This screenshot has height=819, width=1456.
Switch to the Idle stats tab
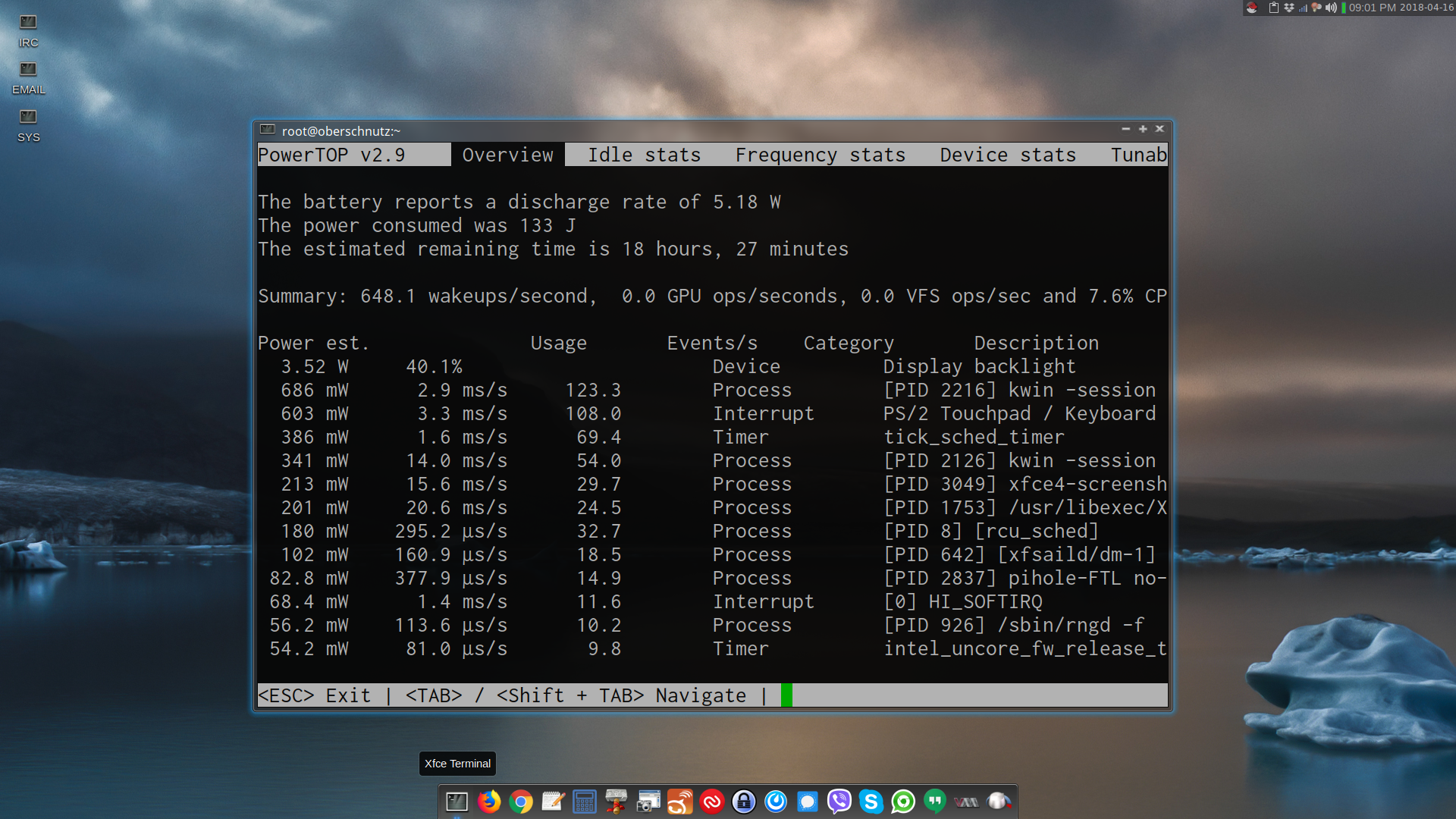pos(644,155)
